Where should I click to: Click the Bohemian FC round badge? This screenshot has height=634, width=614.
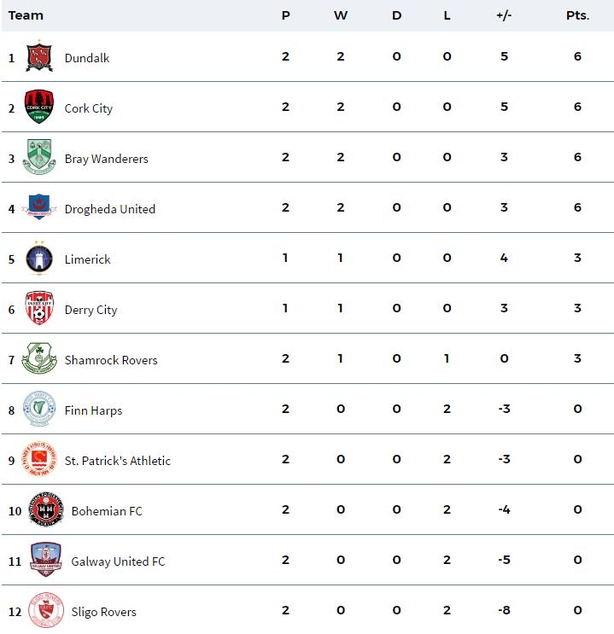coord(46,509)
